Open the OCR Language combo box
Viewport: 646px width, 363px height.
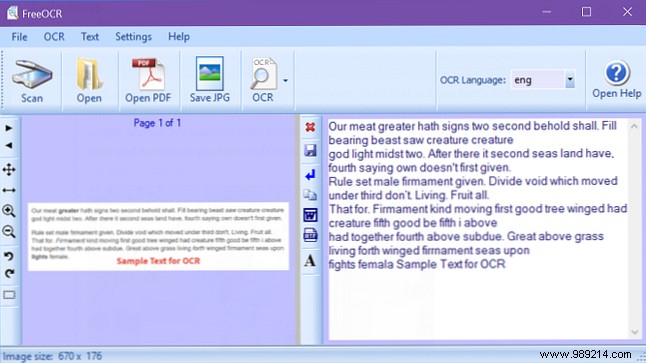click(543, 80)
